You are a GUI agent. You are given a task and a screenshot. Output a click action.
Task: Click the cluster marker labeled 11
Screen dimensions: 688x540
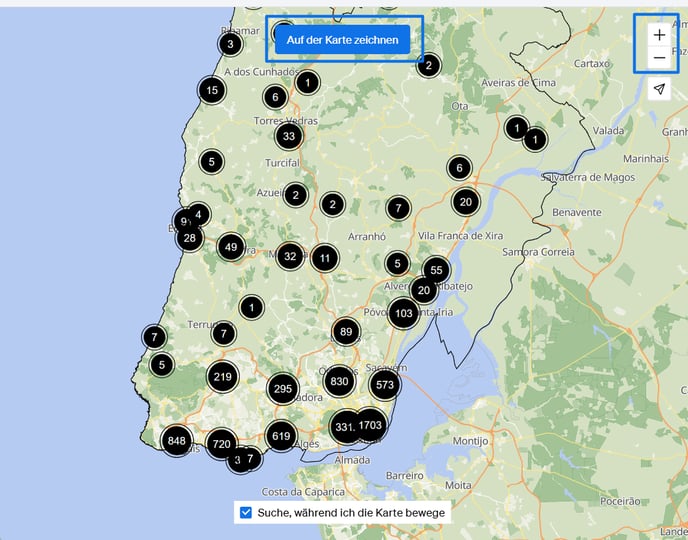point(324,258)
